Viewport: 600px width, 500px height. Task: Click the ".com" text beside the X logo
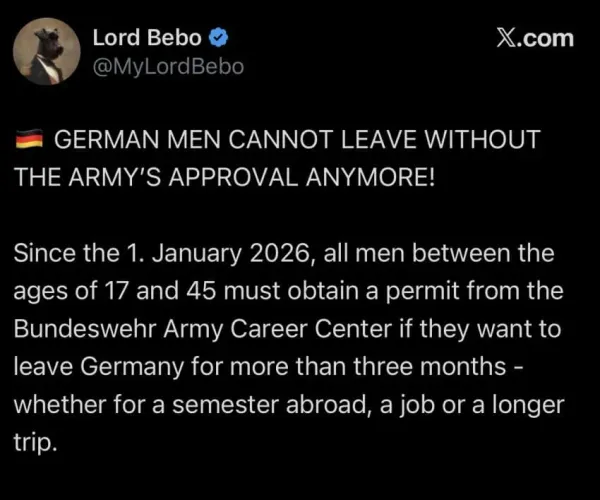click(x=548, y=38)
